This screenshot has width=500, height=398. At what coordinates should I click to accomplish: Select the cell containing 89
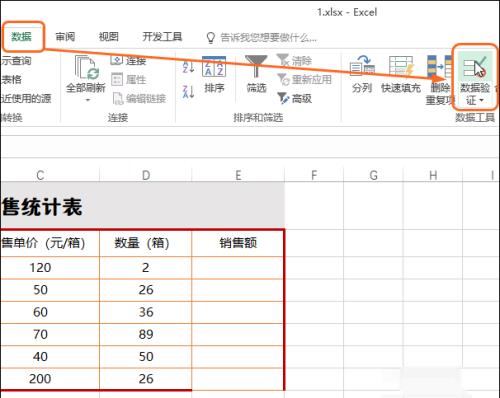[x=146, y=334]
